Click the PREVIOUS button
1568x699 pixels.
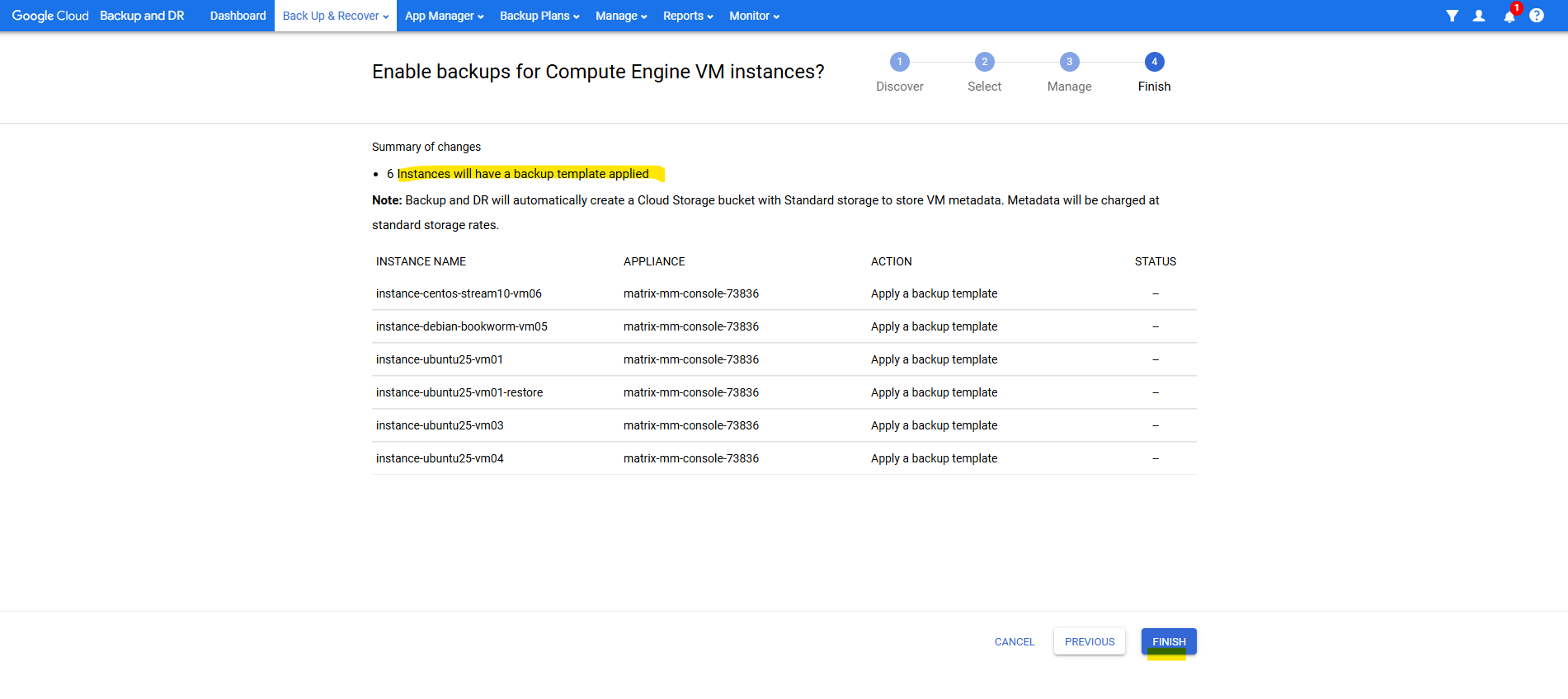pos(1089,641)
